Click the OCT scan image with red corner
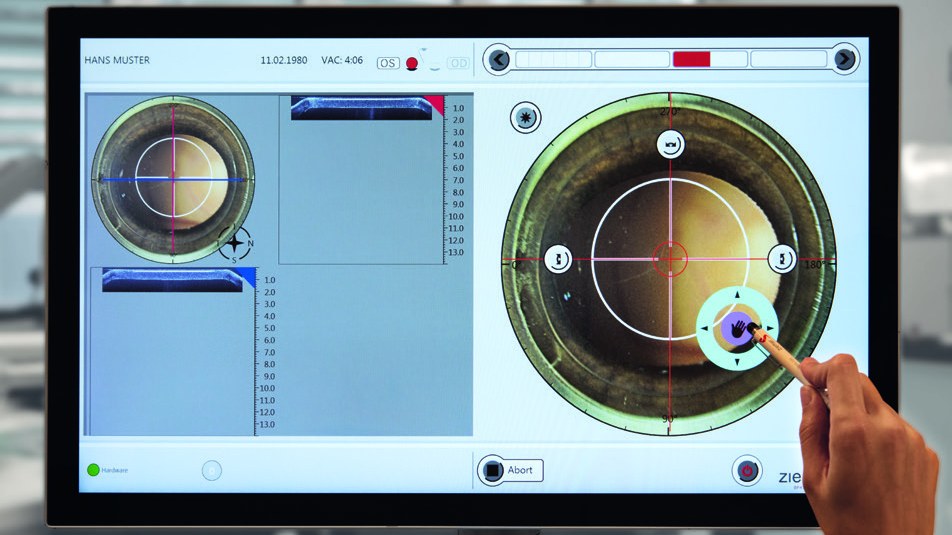The height and width of the screenshot is (535, 952). click(361, 107)
